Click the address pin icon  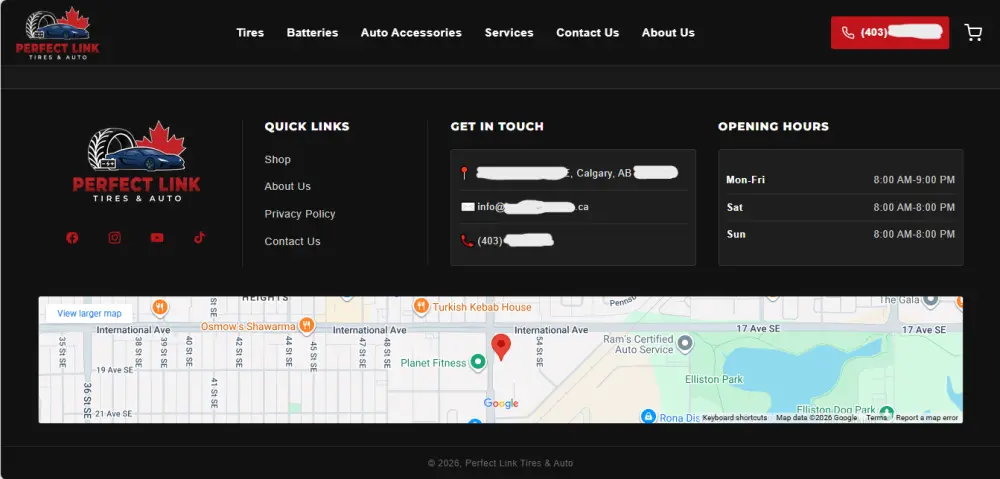pyautogui.click(x=464, y=173)
